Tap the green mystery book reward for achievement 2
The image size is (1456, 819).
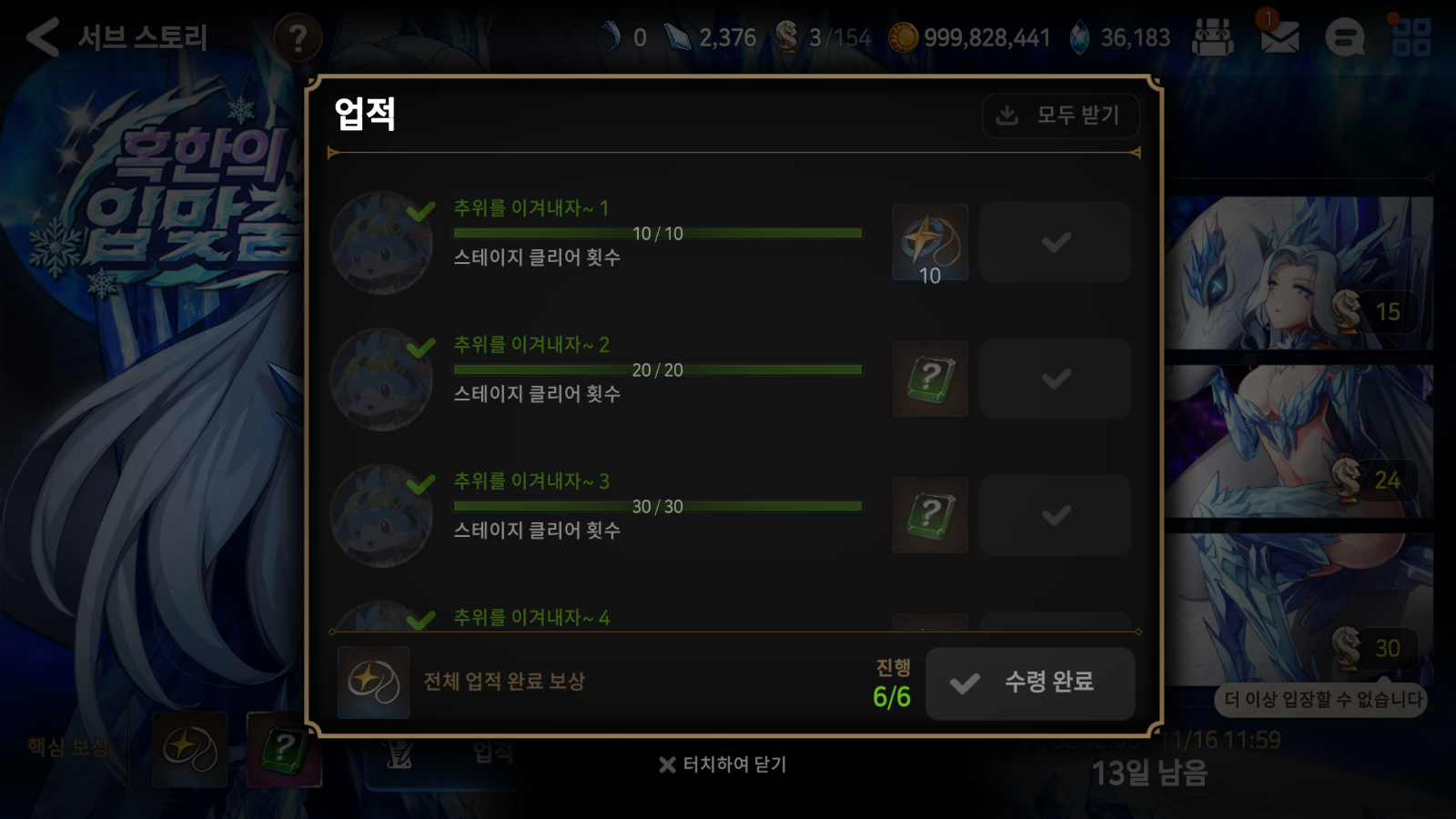coord(930,379)
